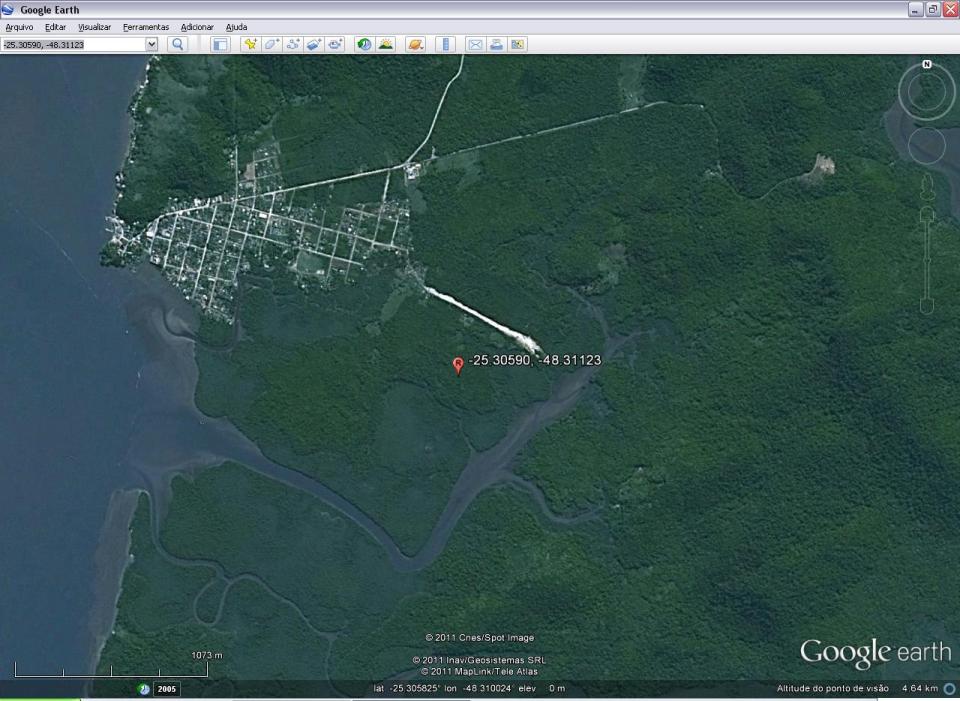Click the record a tour icon
The width and height of the screenshot is (960, 701).
coord(335,44)
